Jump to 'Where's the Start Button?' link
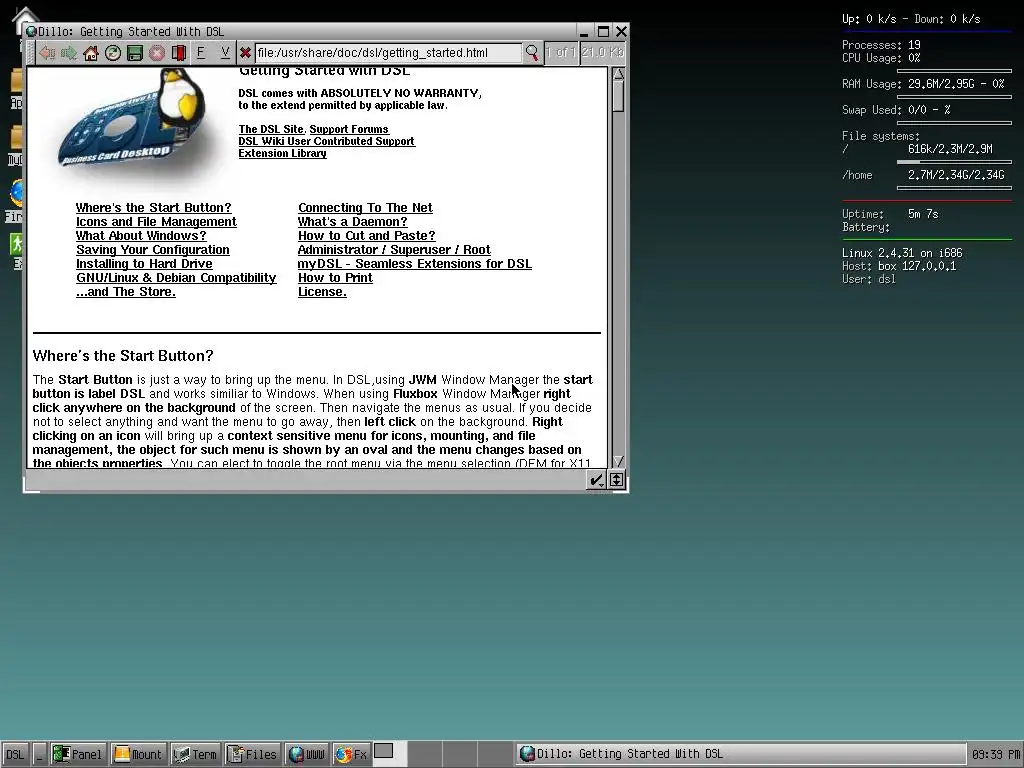This screenshot has width=1024, height=768. (153, 208)
